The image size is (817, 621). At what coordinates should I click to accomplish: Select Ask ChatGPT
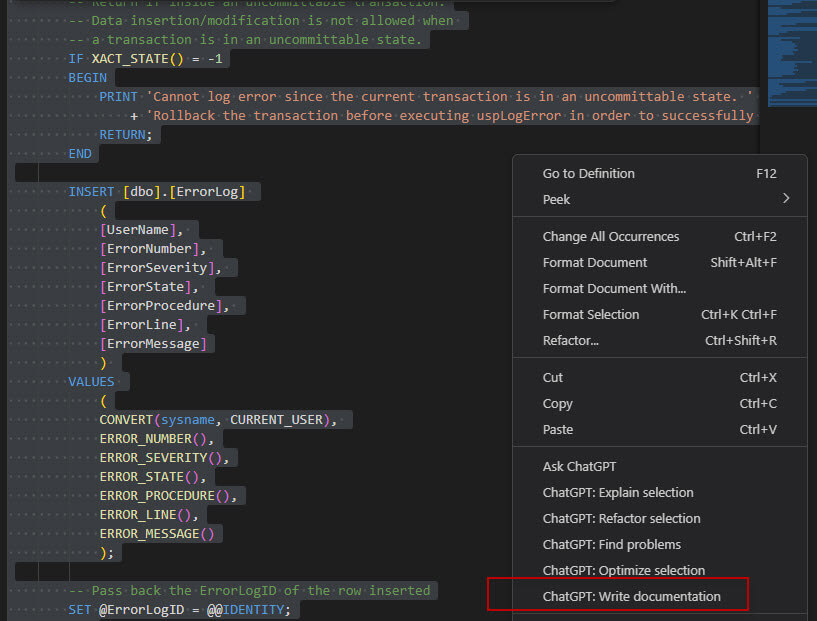pyautogui.click(x=579, y=466)
